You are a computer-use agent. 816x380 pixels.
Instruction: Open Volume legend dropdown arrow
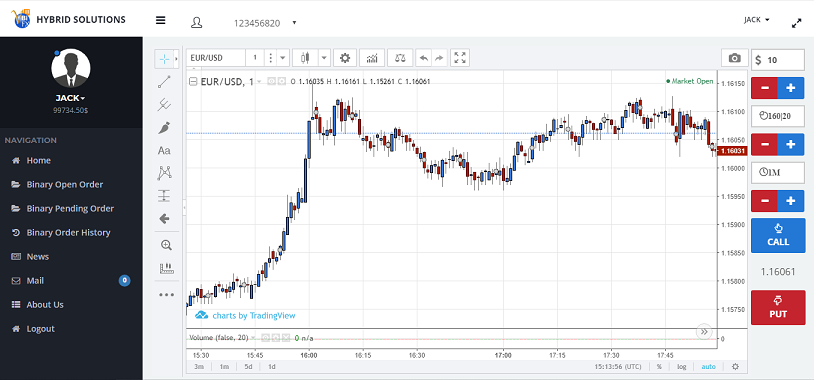tap(253, 338)
